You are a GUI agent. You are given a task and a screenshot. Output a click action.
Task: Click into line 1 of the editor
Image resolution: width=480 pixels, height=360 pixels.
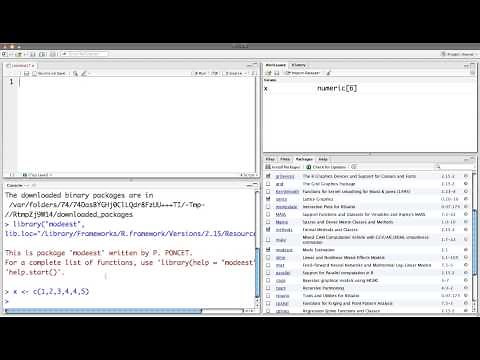(x=136, y=82)
